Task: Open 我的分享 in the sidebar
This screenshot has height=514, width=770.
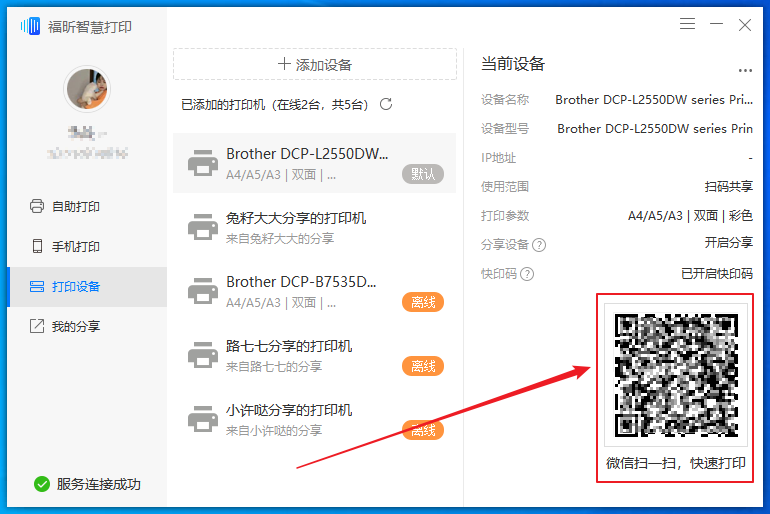Action: pos(87,326)
